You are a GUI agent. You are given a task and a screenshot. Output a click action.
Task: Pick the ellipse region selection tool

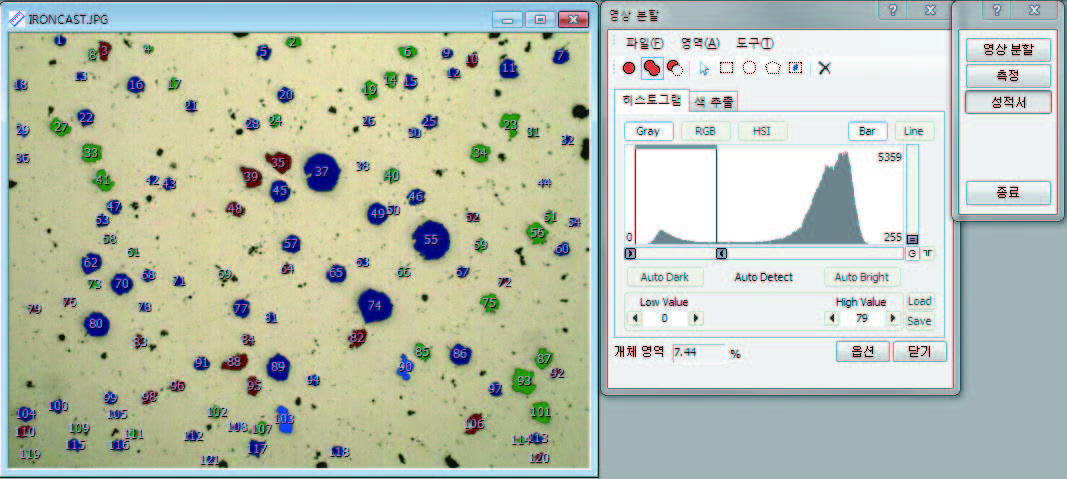pos(749,68)
